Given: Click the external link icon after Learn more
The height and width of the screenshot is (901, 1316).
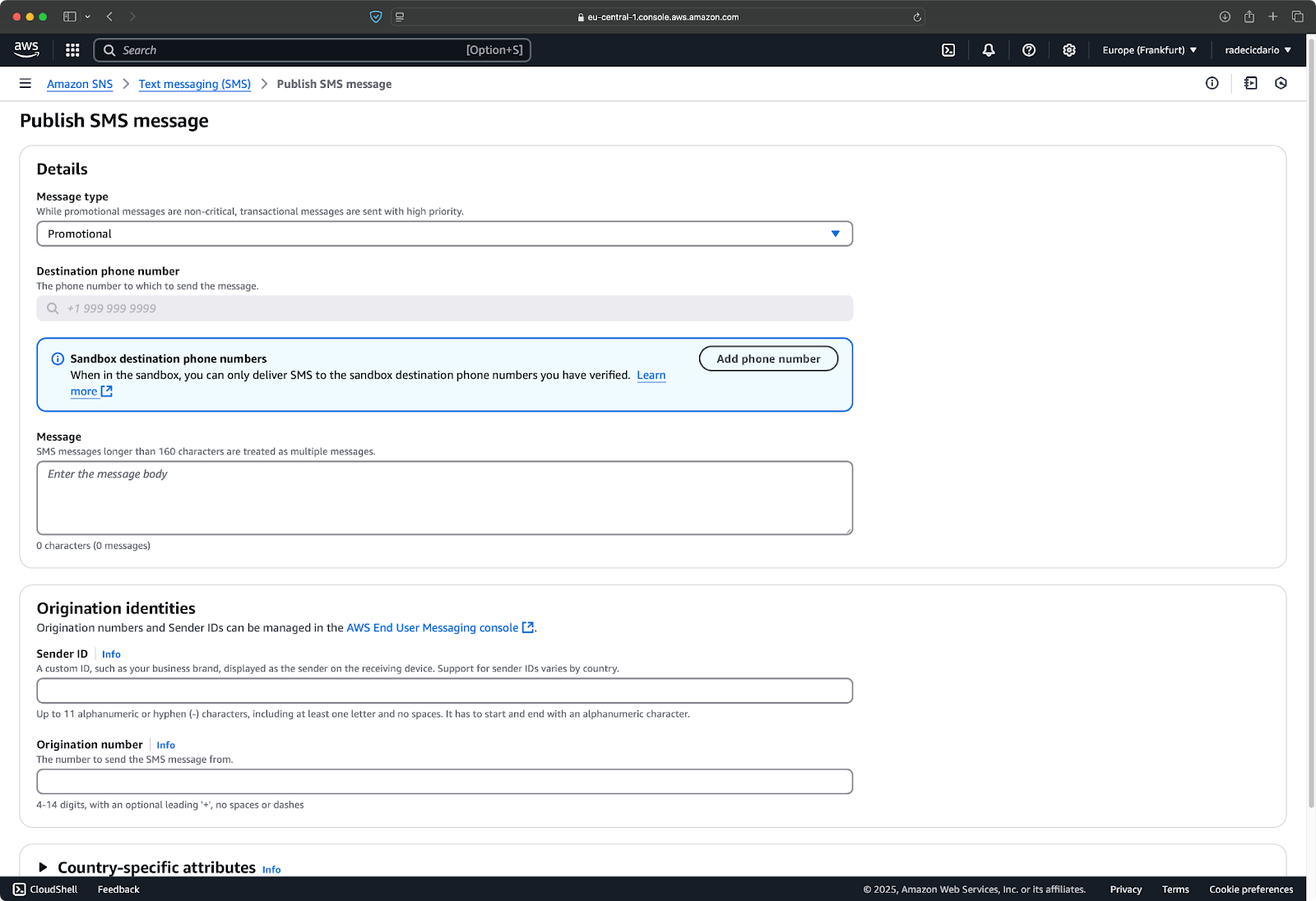Looking at the screenshot, I should [107, 391].
